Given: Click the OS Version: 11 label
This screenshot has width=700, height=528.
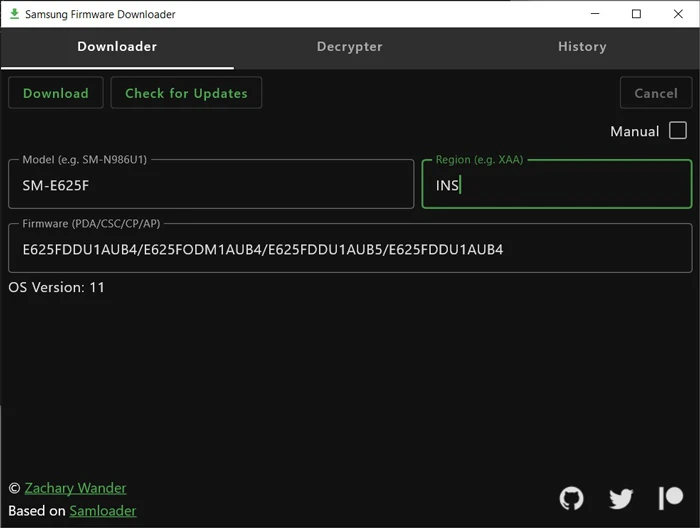Looking at the screenshot, I should click(x=57, y=288).
